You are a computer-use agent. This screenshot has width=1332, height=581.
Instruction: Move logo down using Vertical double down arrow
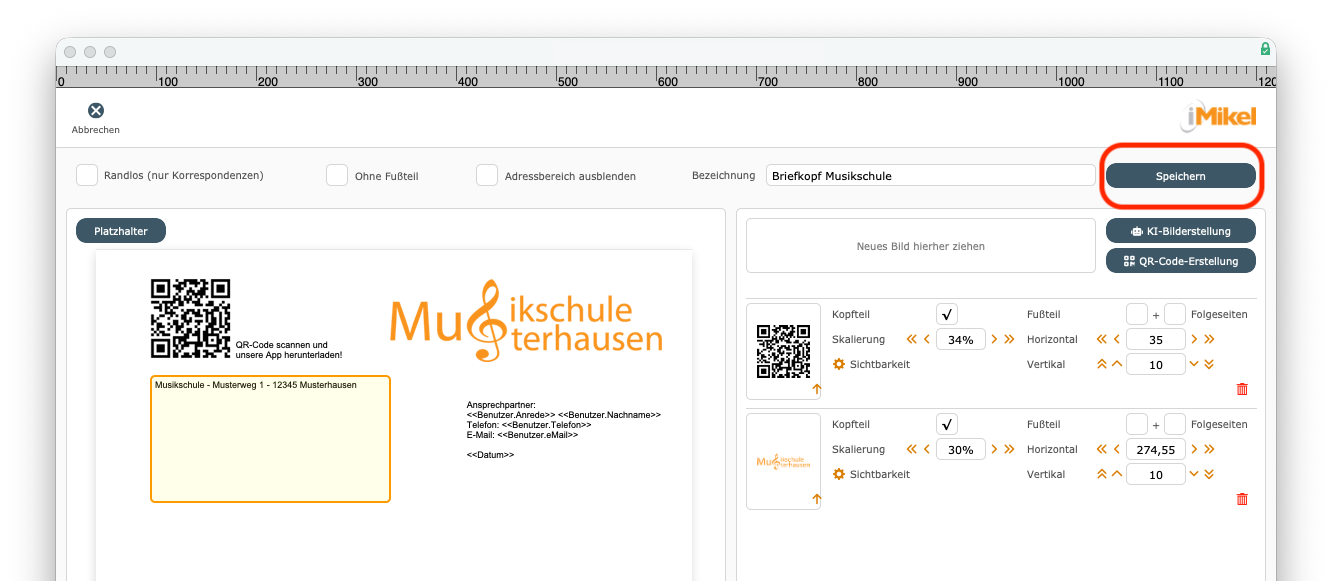[1209, 474]
